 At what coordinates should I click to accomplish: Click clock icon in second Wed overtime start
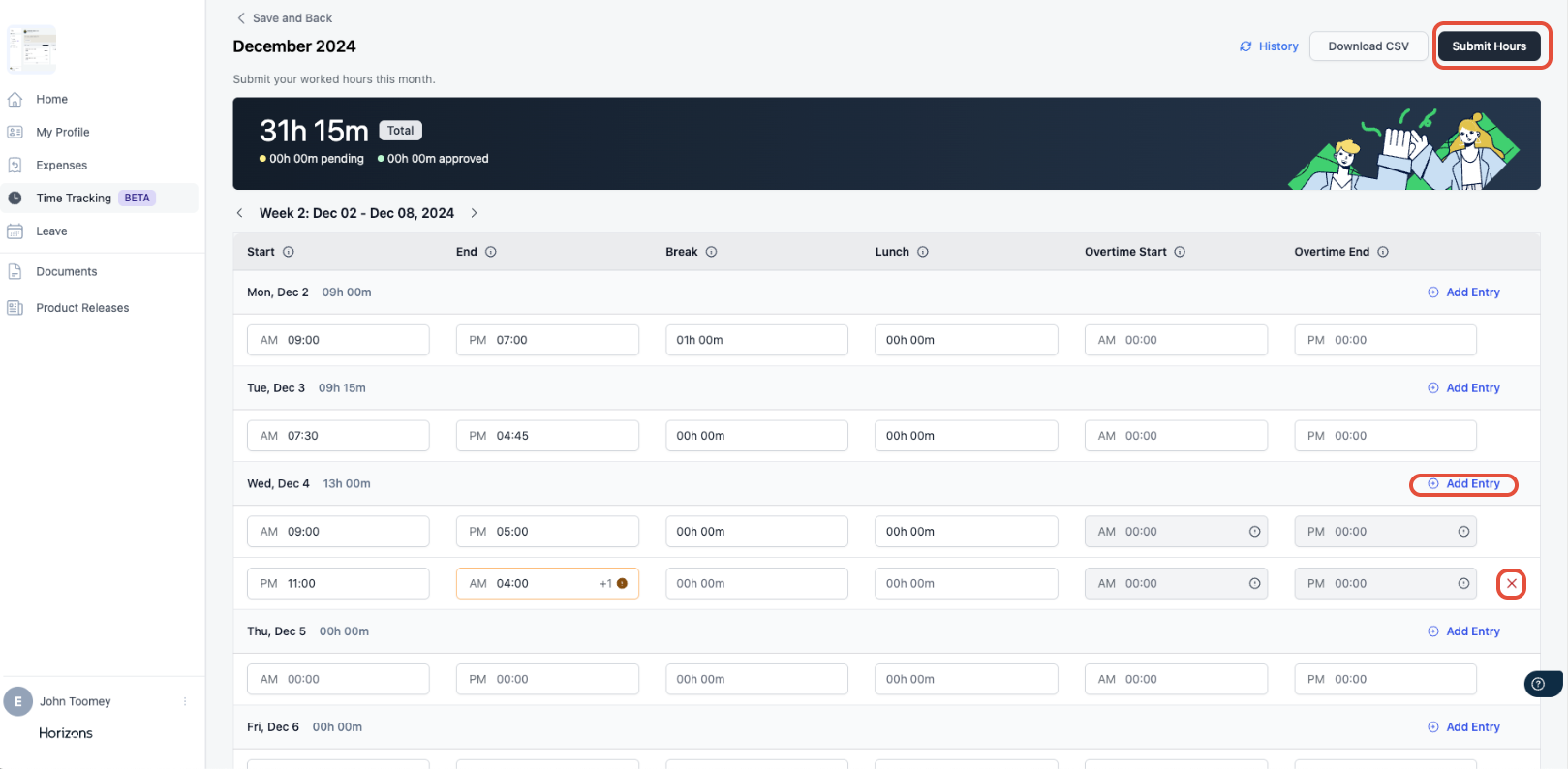[x=1254, y=583]
